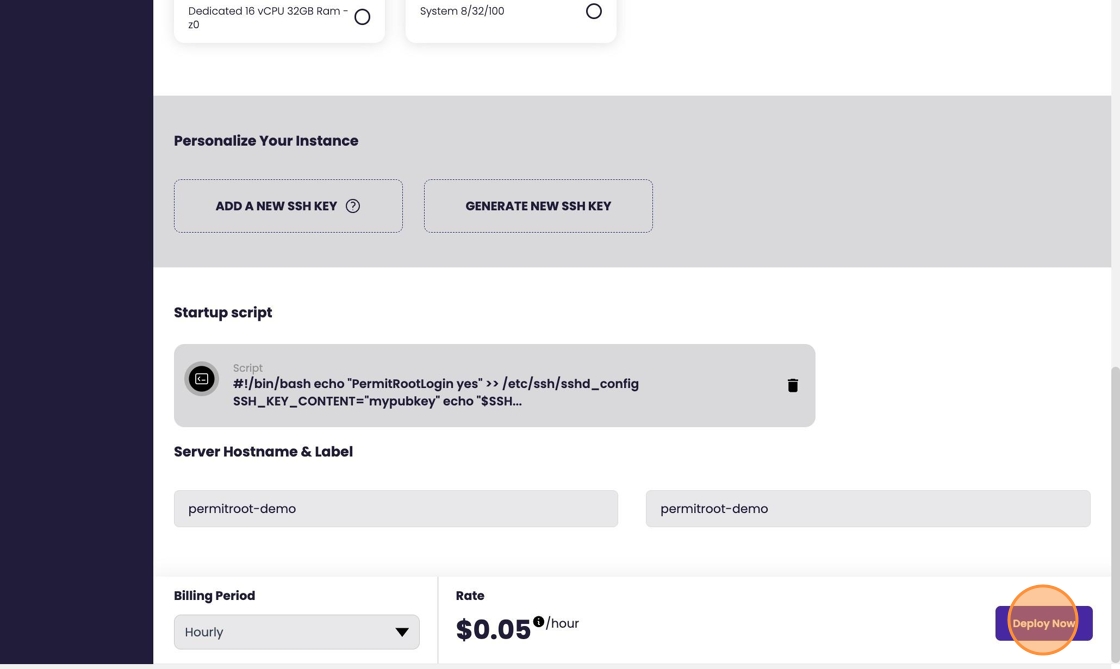Click the Personalize Your Instance heading

point(266,141)
